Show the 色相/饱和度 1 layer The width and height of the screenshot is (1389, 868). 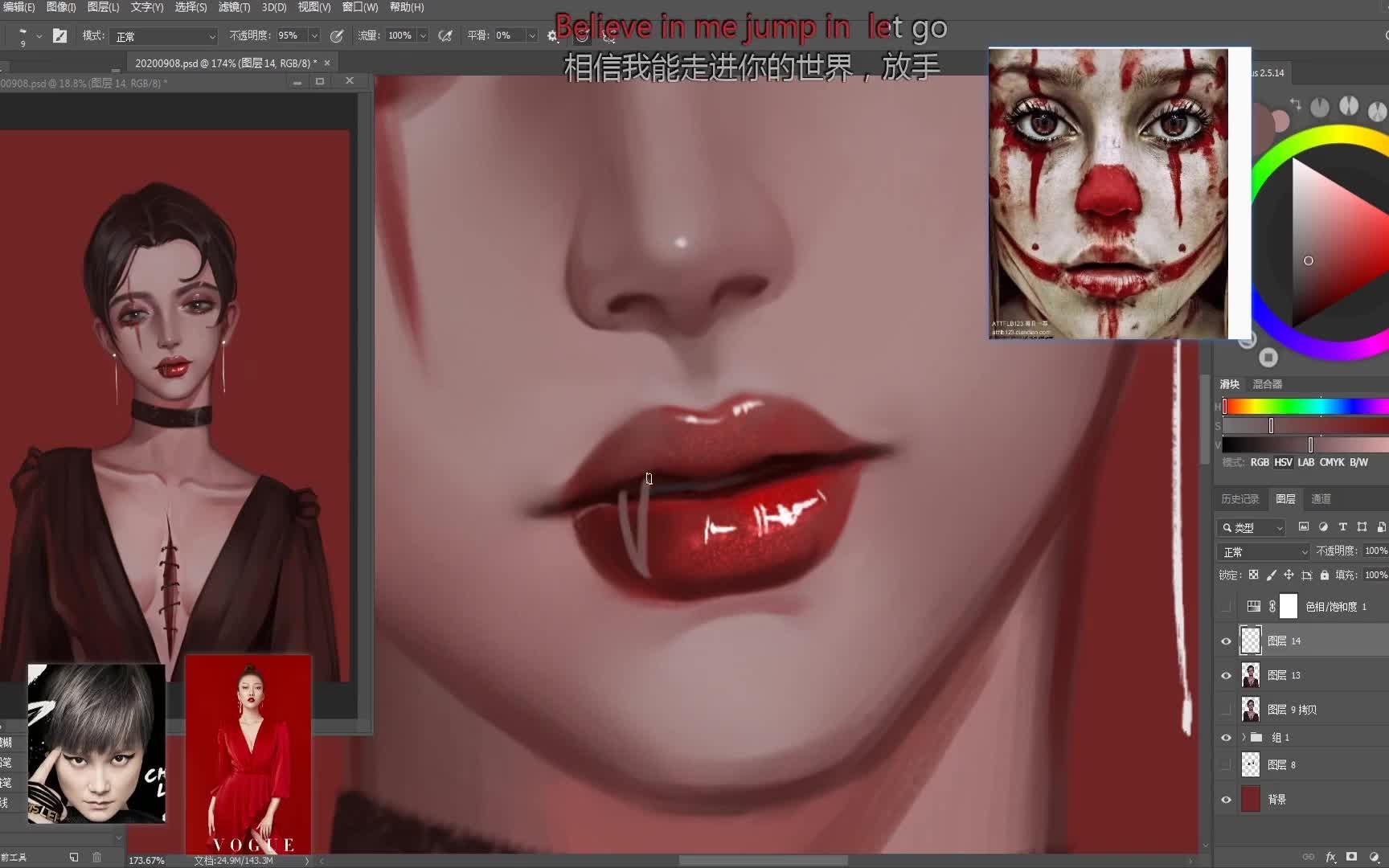coord(1226,607)
